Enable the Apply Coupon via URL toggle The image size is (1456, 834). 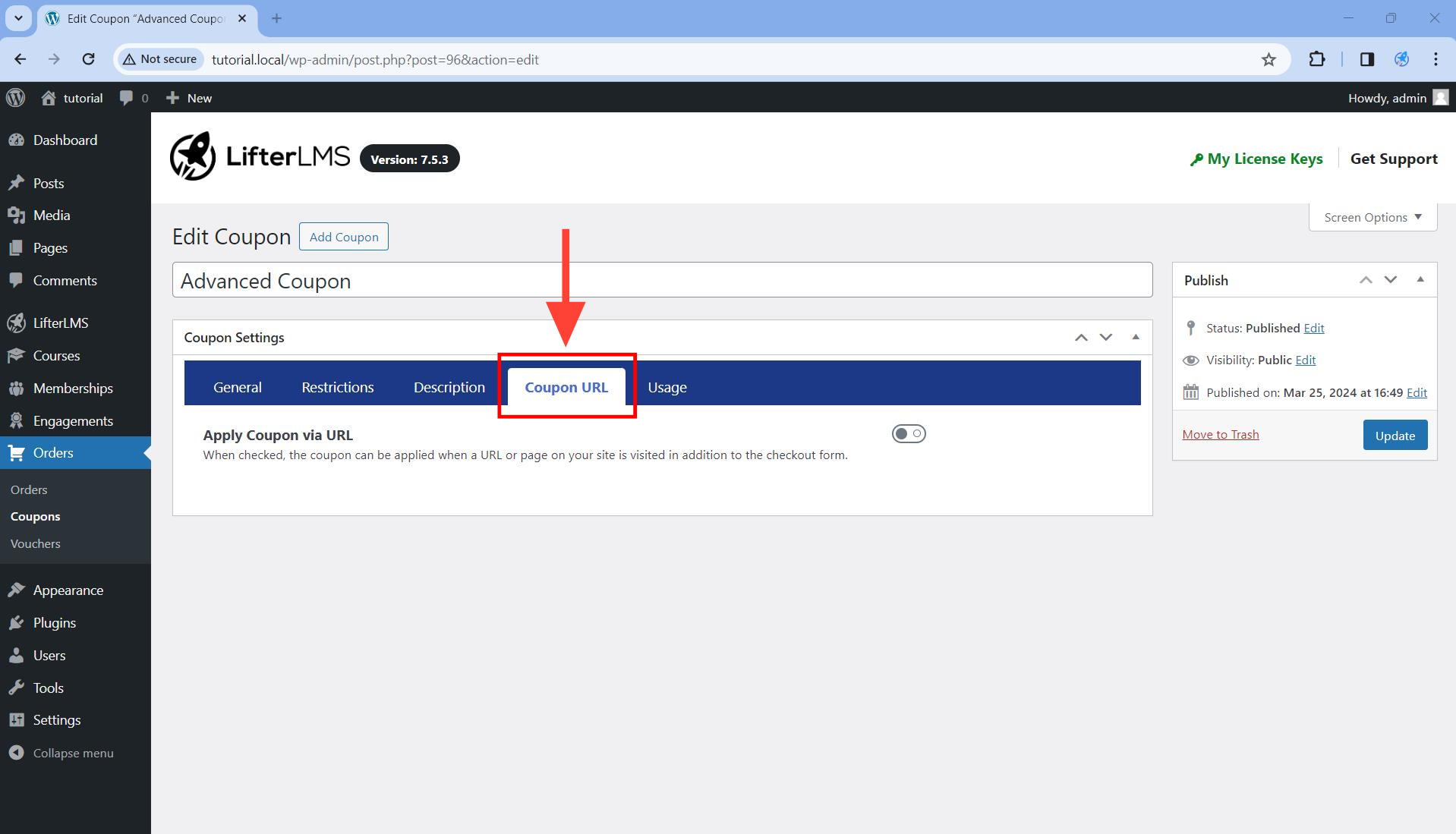coord(909,434)
